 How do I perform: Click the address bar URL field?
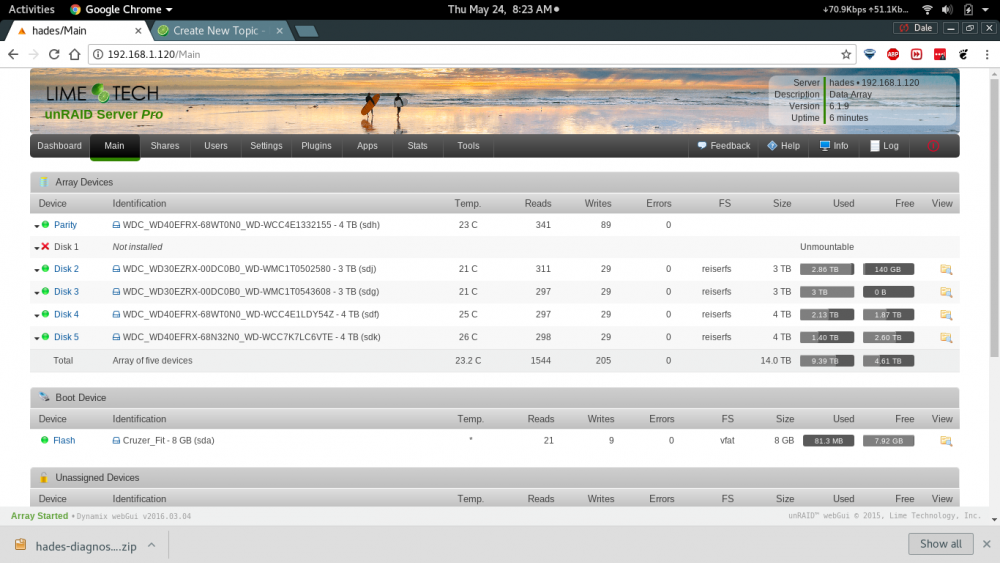(x=472, y=54)
